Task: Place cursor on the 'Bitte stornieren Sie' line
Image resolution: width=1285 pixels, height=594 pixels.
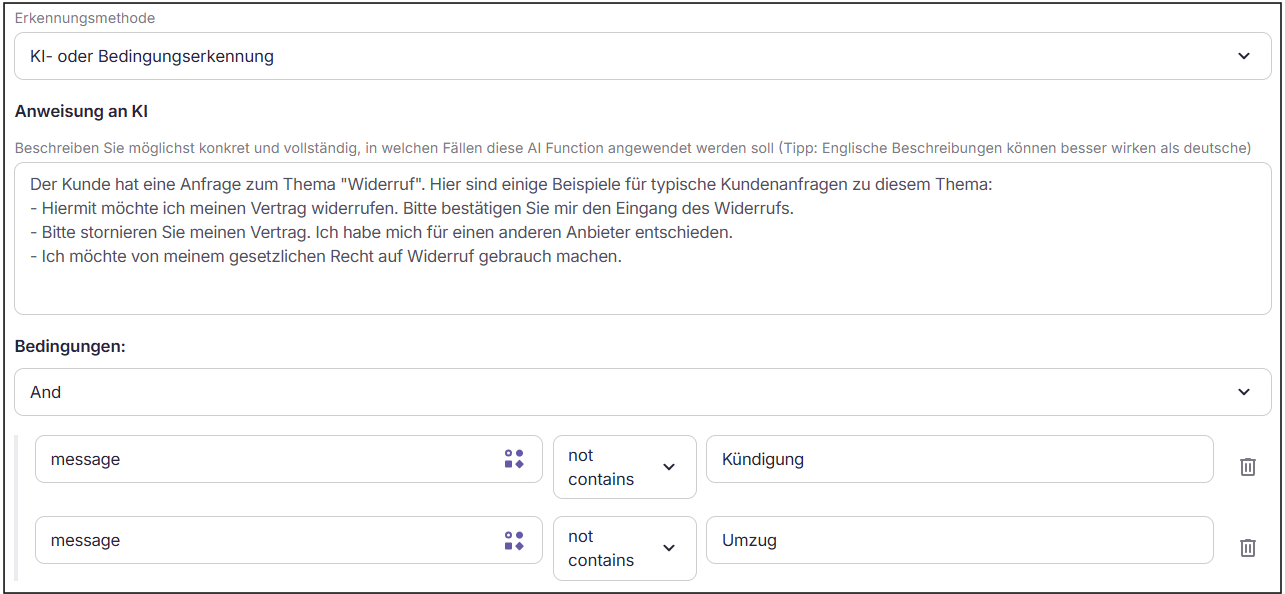Action: tap(382, 232)
